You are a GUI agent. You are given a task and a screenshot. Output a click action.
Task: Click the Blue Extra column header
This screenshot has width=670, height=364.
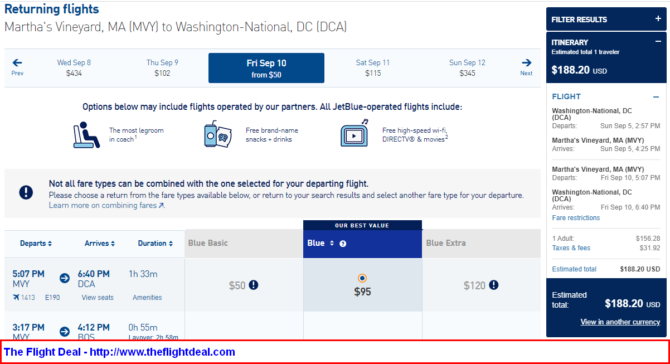click(x=481, y=243)
